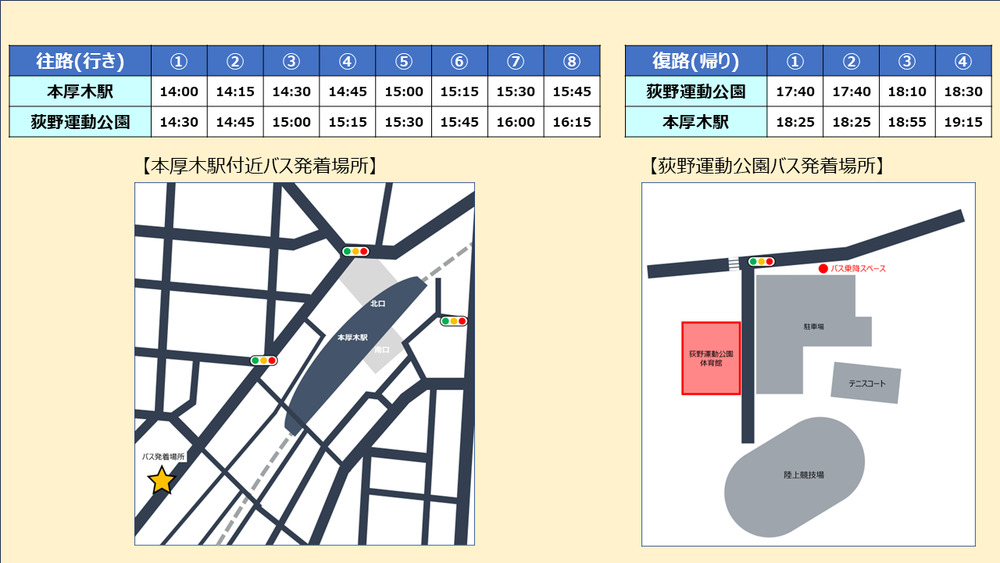Click the 【本厚木駅付近バス発着場所】 heading
This screenshot has width=1000, height=563.
tap(260, 166)
